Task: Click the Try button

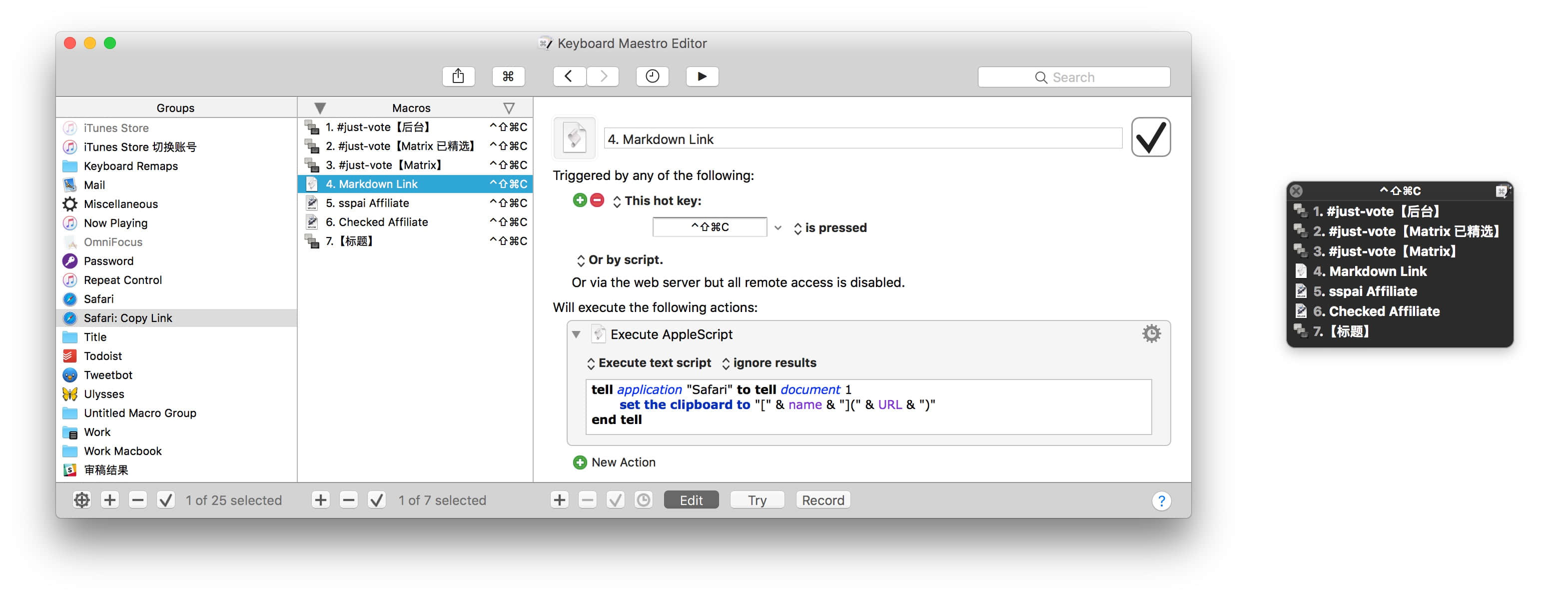Action: 757,500
